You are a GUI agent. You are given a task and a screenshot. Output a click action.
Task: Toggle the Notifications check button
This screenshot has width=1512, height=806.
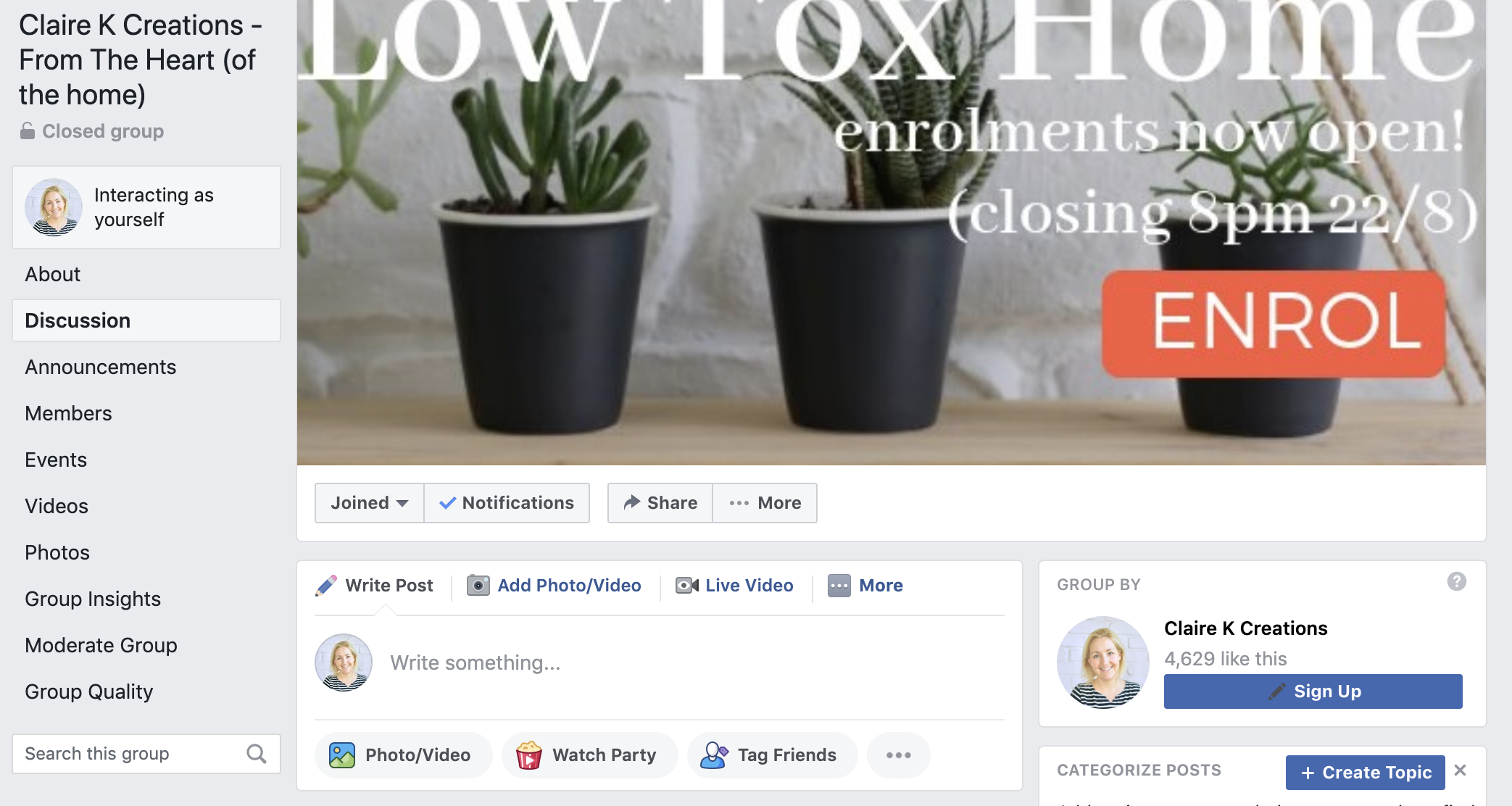[x=507, y=503]
